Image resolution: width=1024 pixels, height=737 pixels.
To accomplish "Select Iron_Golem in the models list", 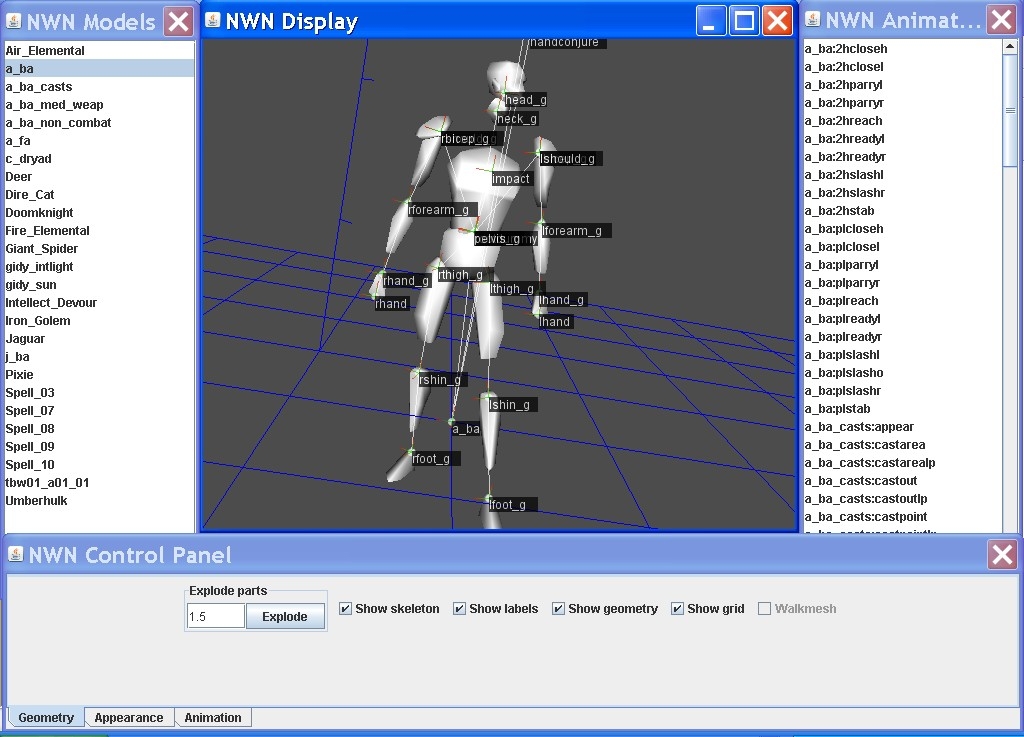I will point(37,321).
